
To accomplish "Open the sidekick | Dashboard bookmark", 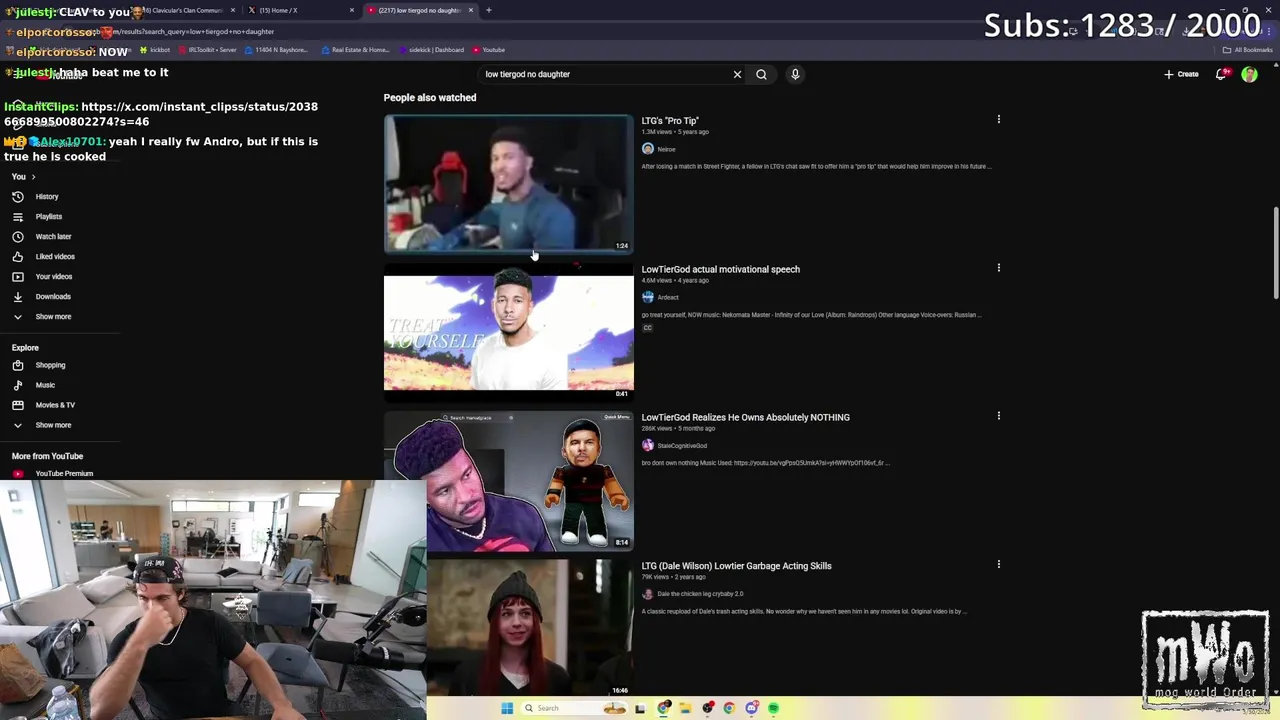I will pyautogui.click(x=431, y=50).
